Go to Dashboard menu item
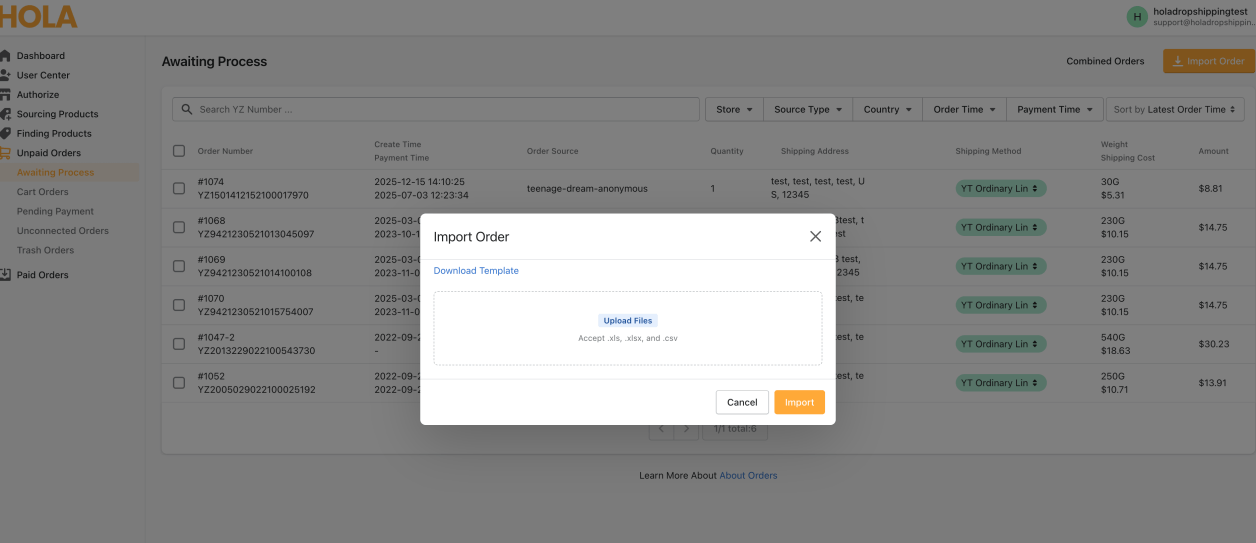 (x=41, y=56)
